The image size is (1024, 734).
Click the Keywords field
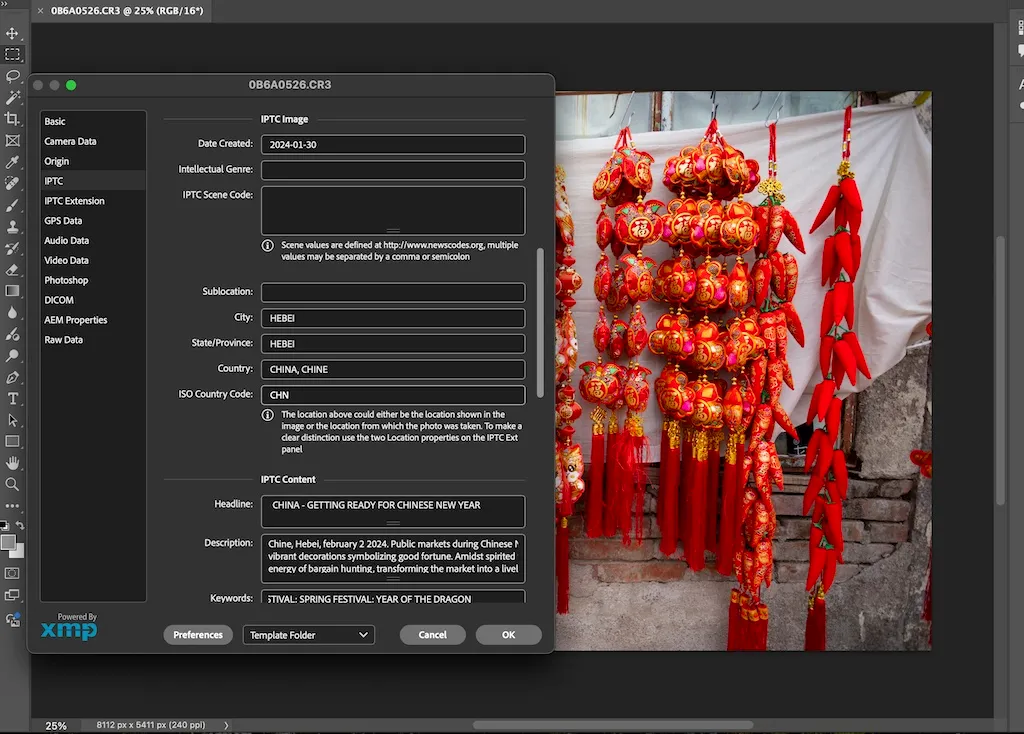(x=393, y=597)
